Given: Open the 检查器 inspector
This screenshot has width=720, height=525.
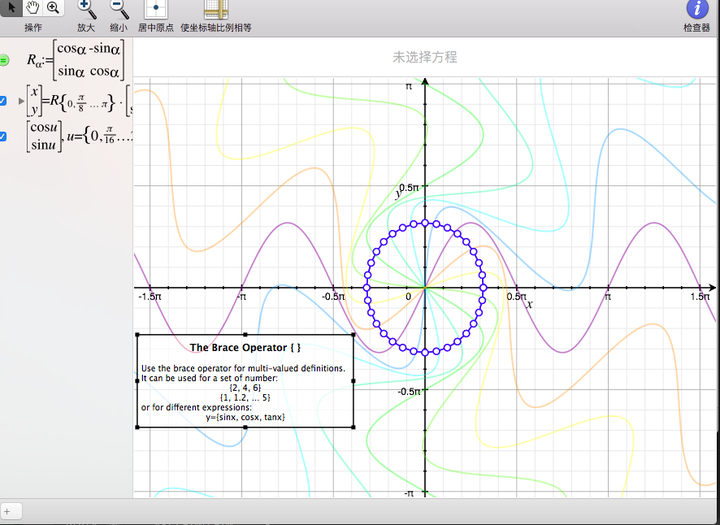Looking at the screenshot, I should 697,9.
